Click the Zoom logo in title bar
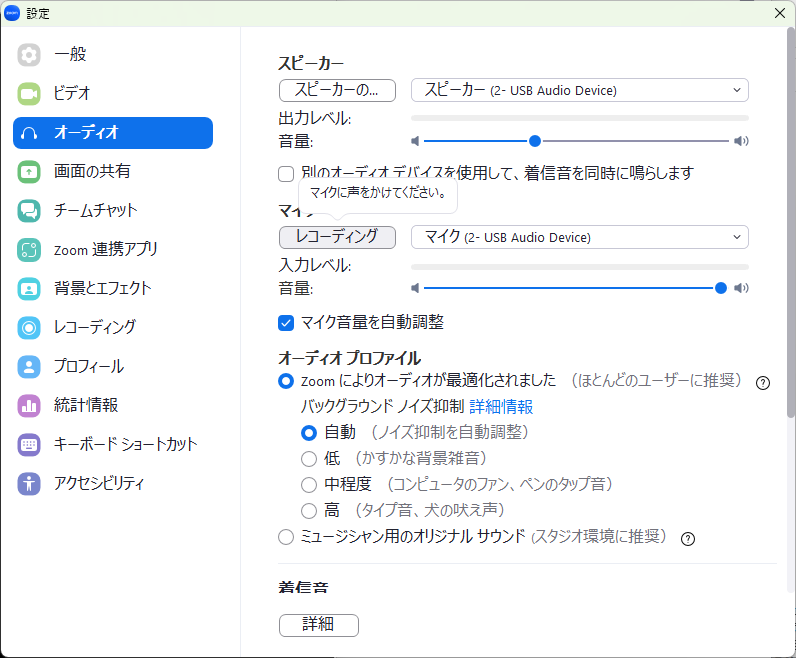 pos(12,13)
